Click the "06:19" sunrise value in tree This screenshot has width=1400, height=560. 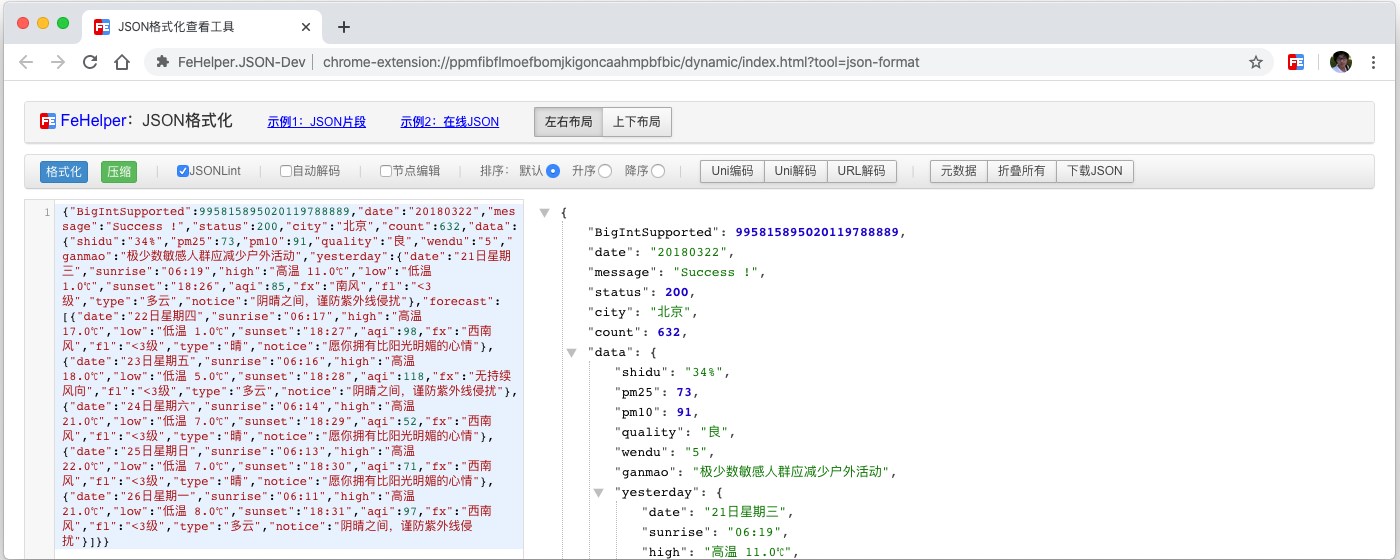pos(756,532)
